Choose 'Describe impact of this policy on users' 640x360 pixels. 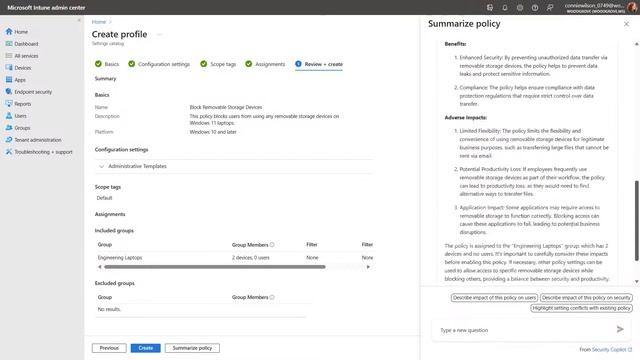click(494, 298)
